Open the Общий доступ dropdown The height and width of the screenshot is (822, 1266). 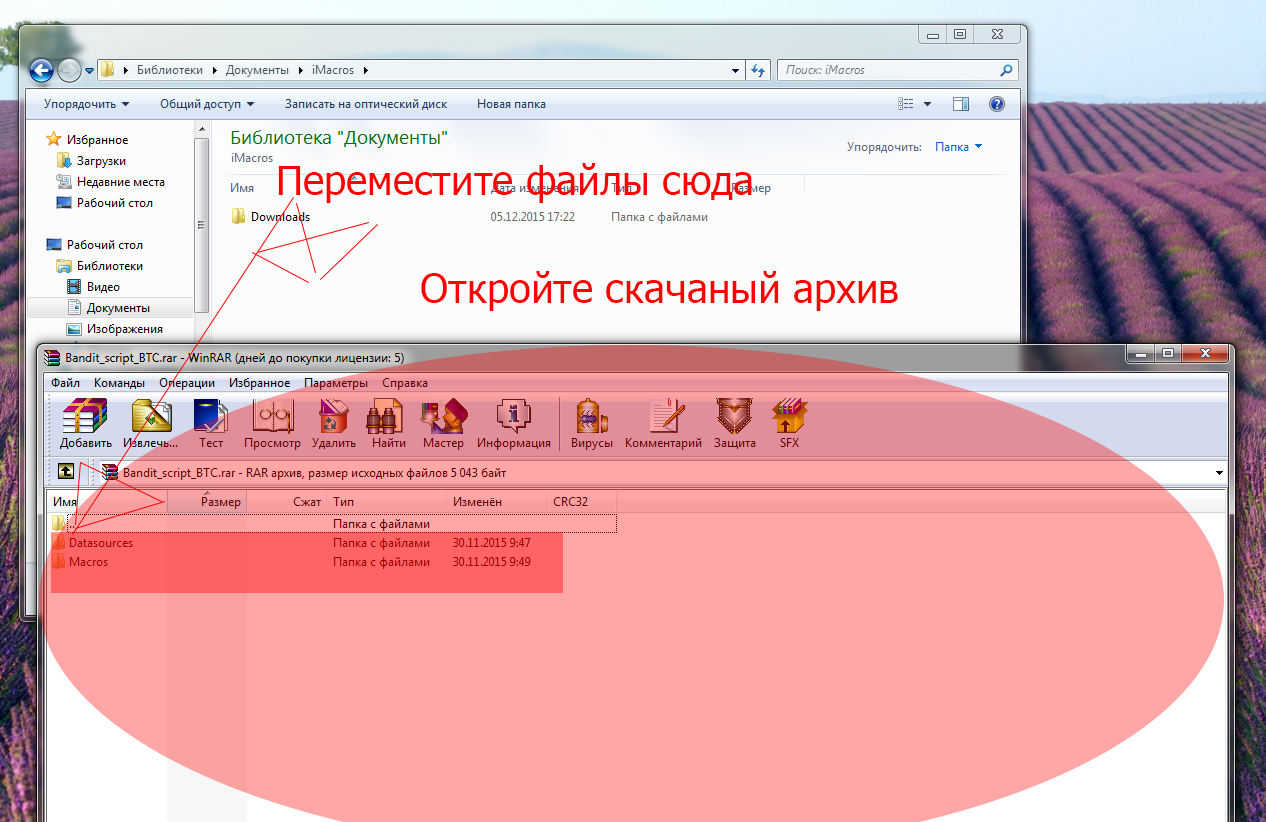(207, 104)
